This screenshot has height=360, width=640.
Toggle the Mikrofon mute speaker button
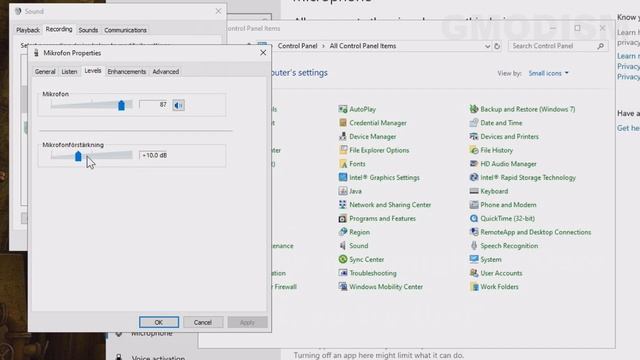pyautogui.click(x=178, y=105)
